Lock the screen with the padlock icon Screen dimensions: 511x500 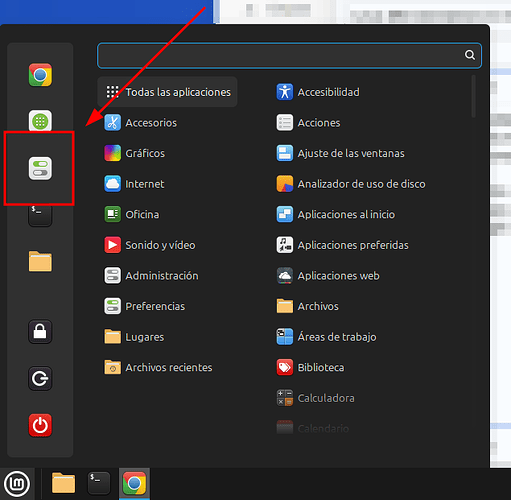(x=40, y=332)
